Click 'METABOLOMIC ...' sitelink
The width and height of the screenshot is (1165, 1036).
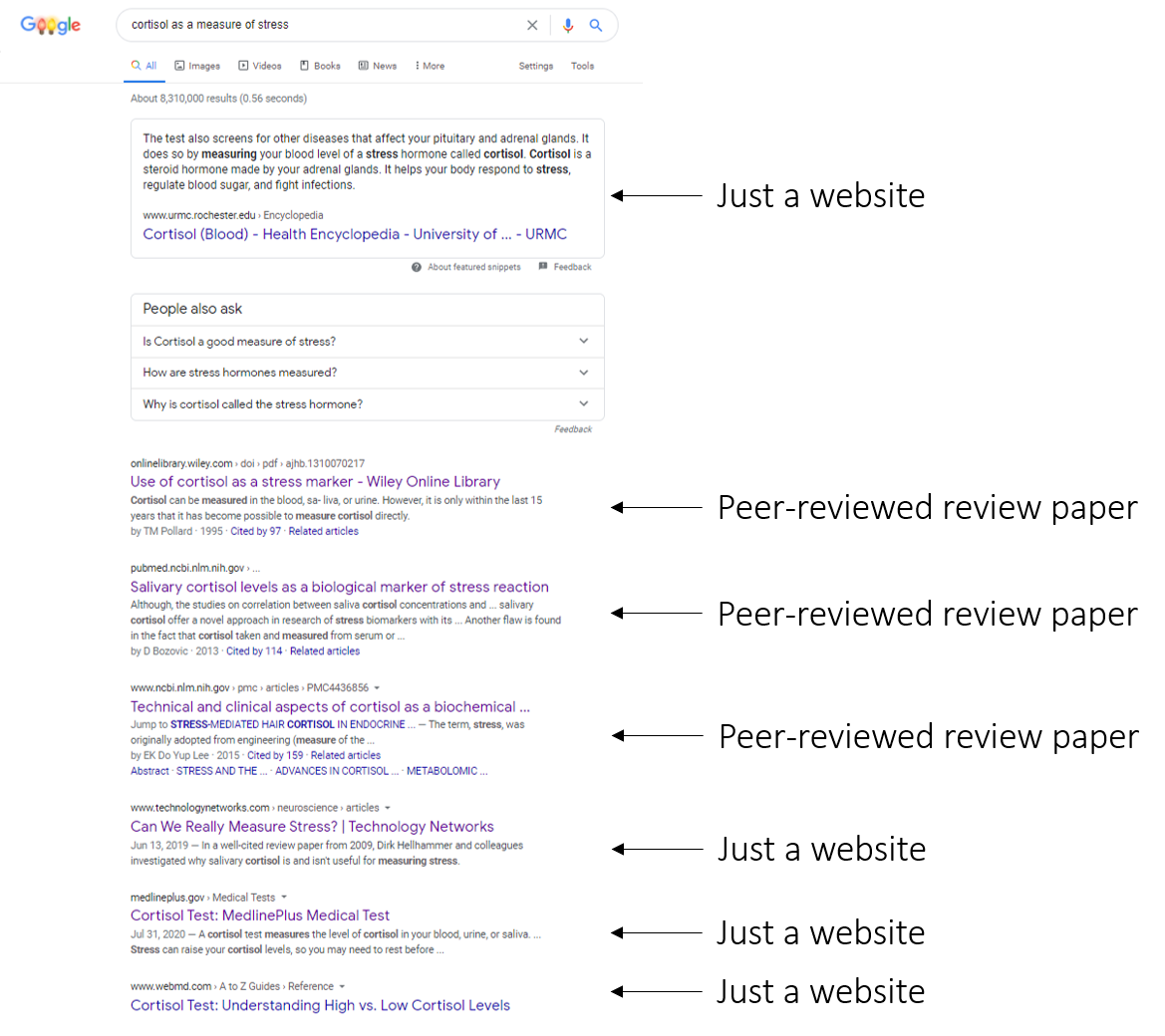pos(446,772)
